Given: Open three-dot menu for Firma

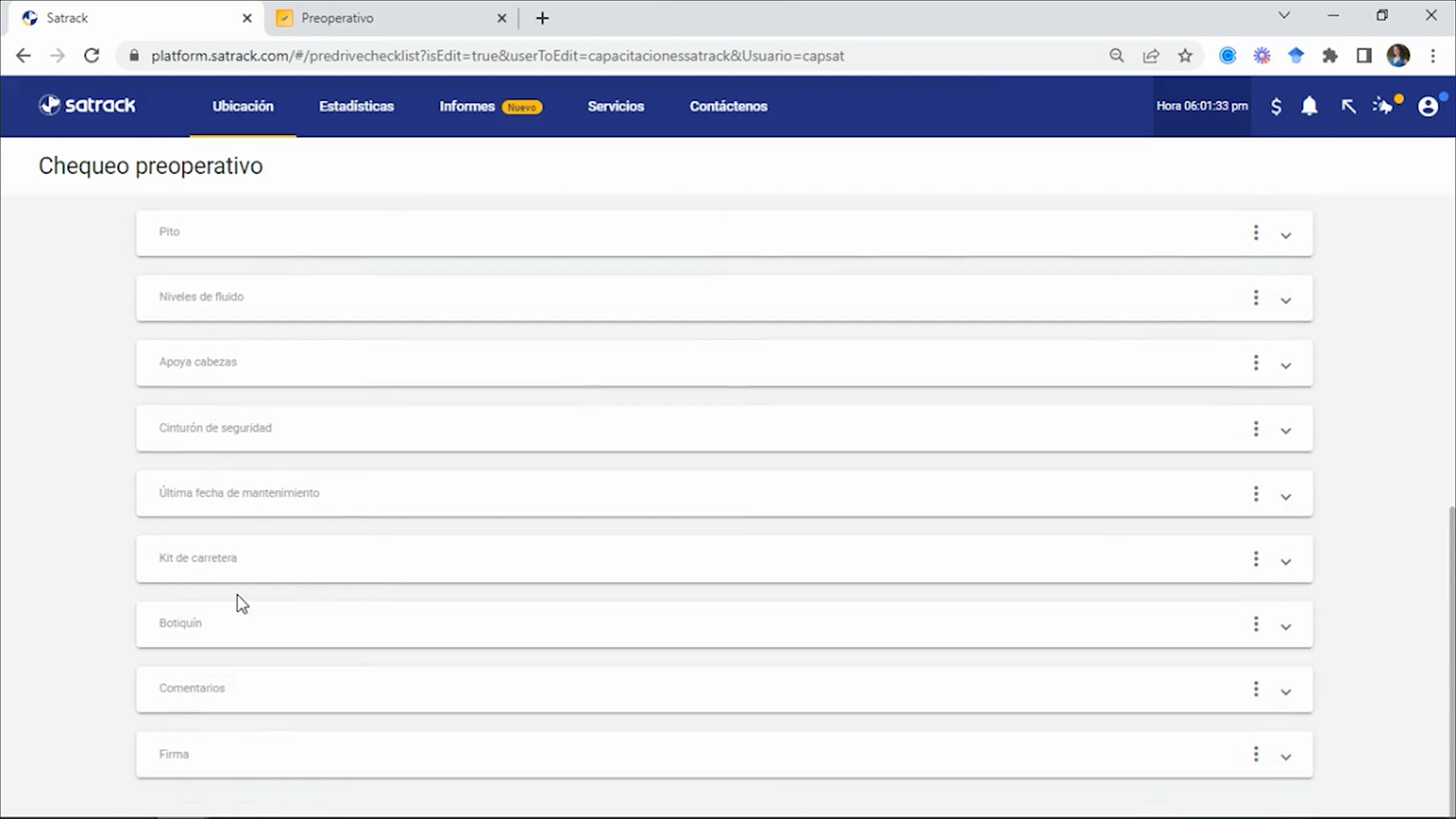Looking at the screenshot, I should (1255, 754).
